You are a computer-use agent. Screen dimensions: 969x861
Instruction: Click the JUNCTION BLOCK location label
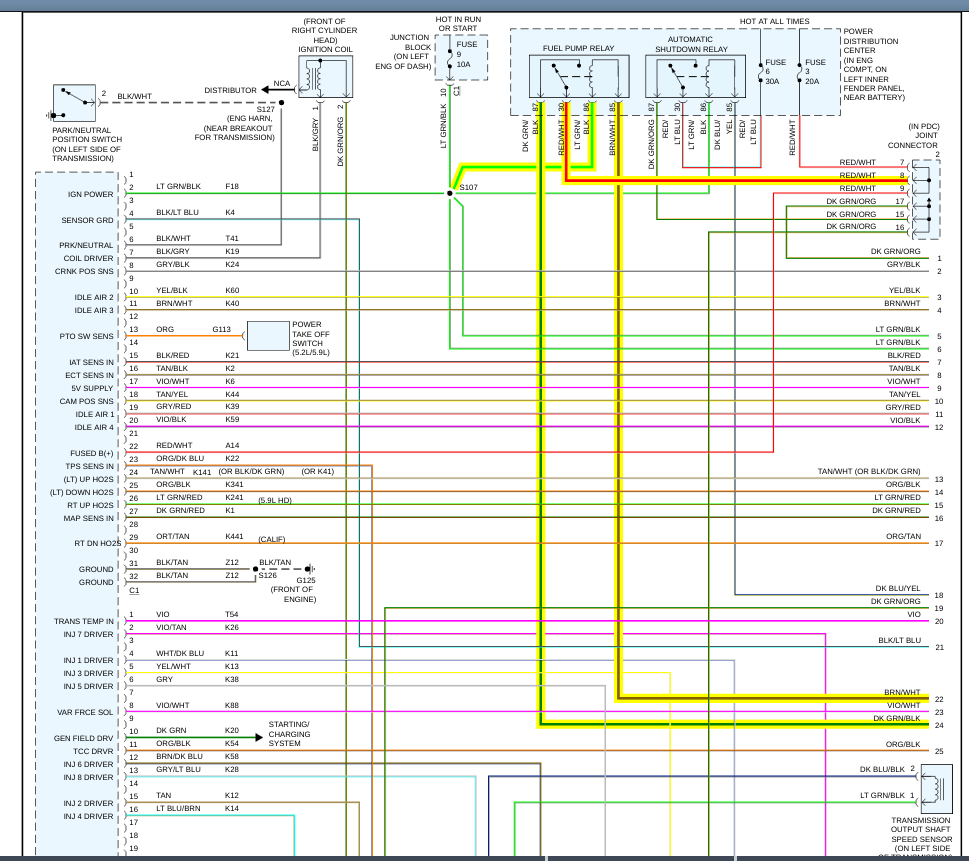click(x=403, y=51)
